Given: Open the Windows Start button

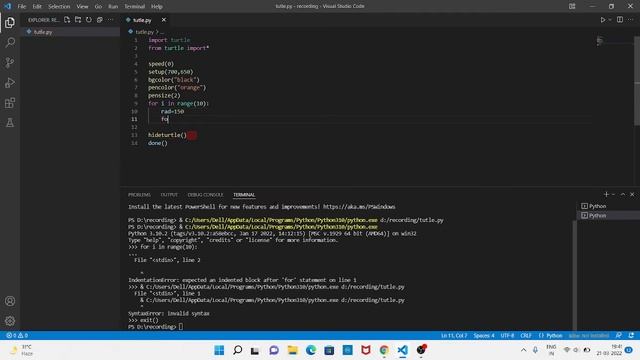Looking at the screenshot, I should click(219, 350).
